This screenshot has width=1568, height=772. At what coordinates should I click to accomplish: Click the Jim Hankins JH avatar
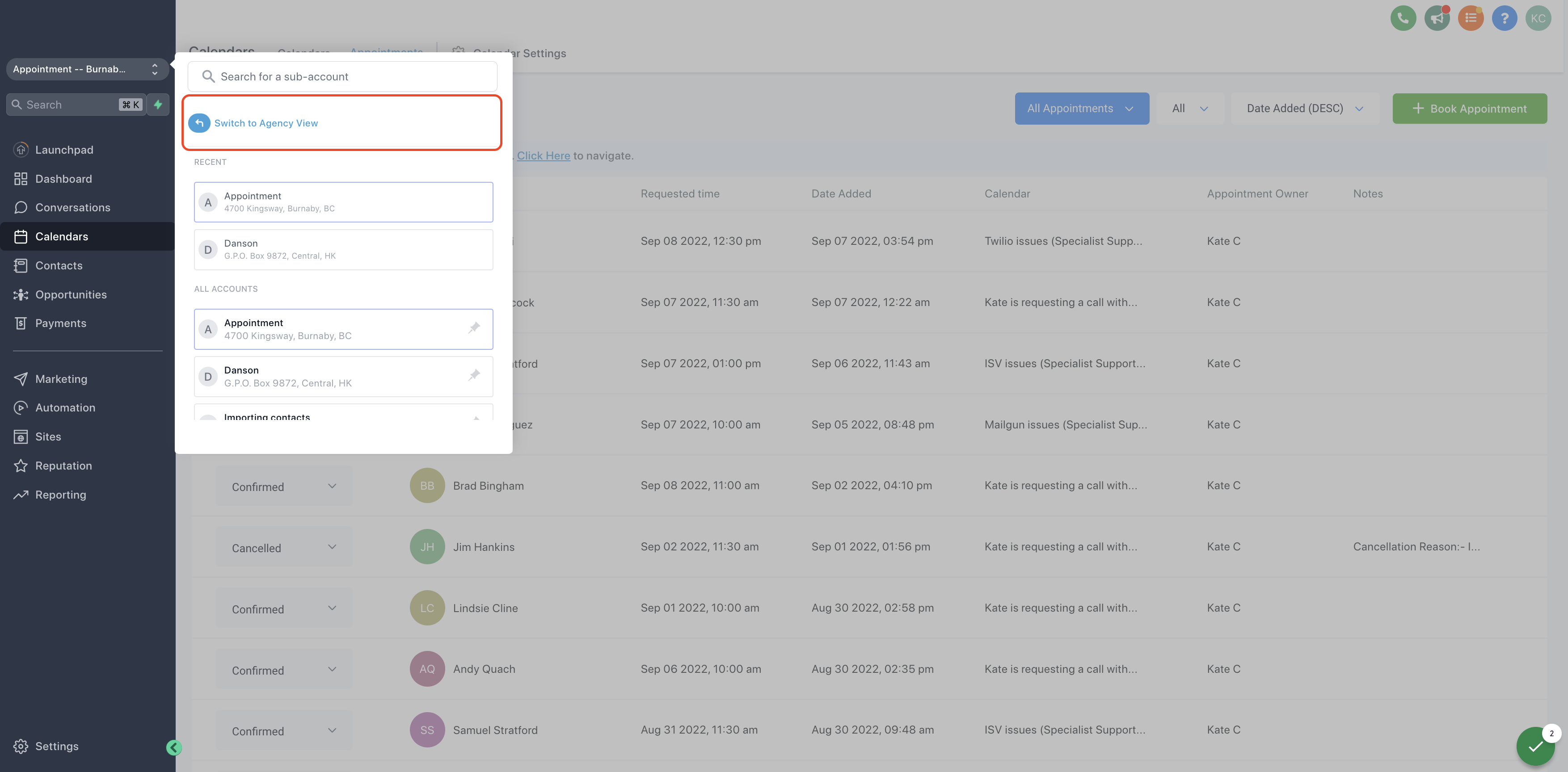(427, 547)
